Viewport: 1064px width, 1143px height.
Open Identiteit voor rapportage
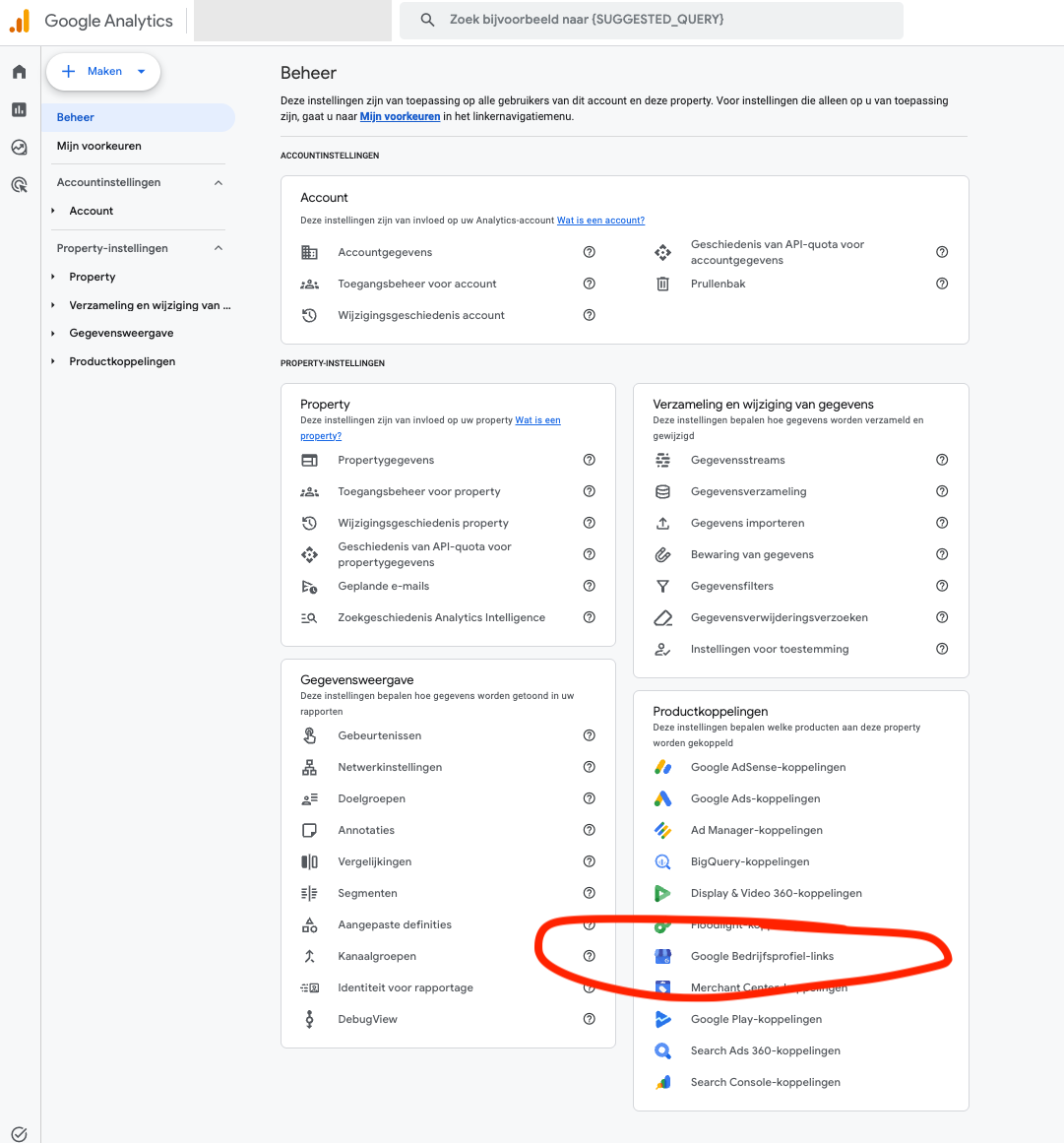click(x=406, y=987)
